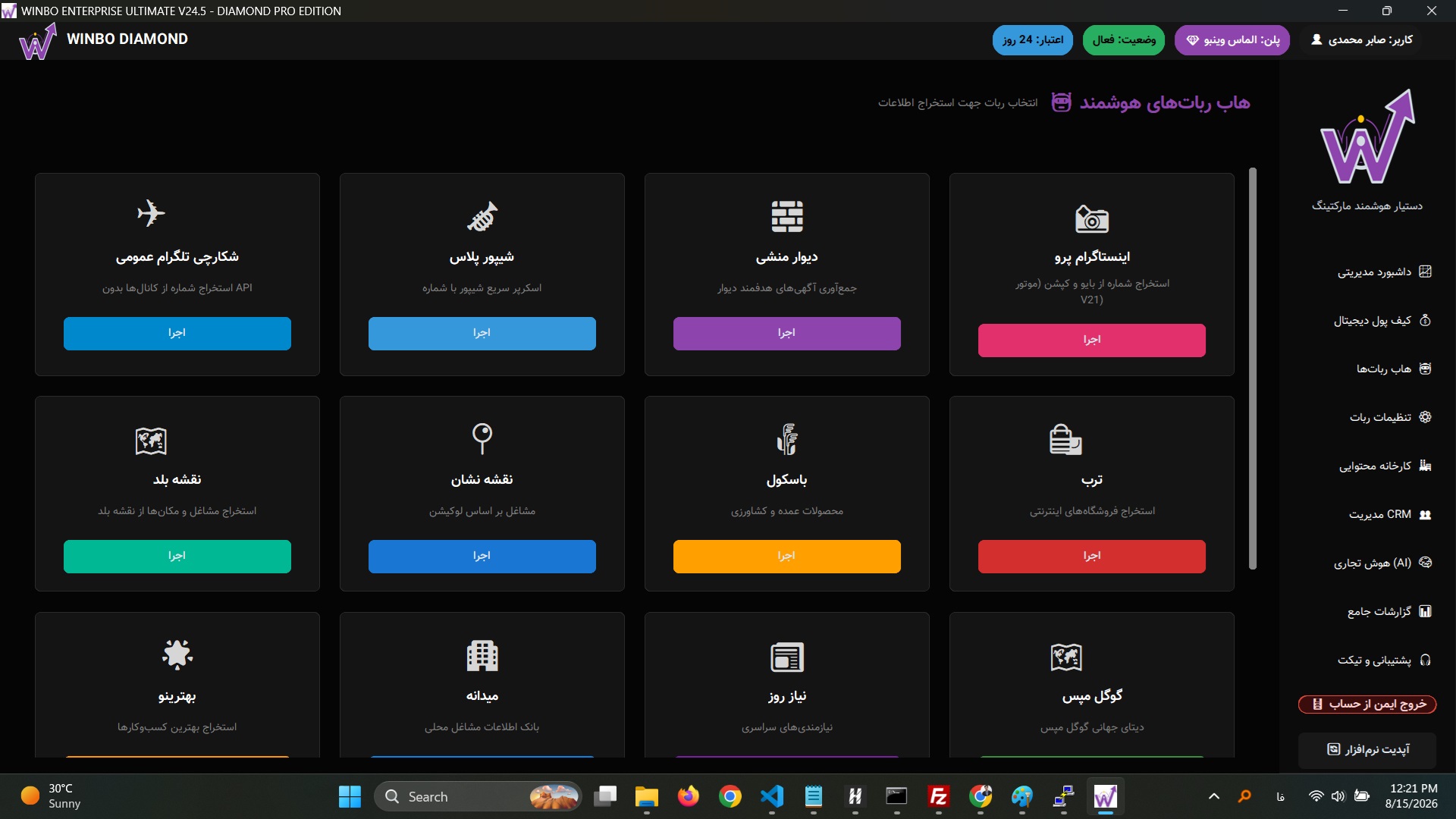Click the Diamond Winbo plan badge

1232,40
